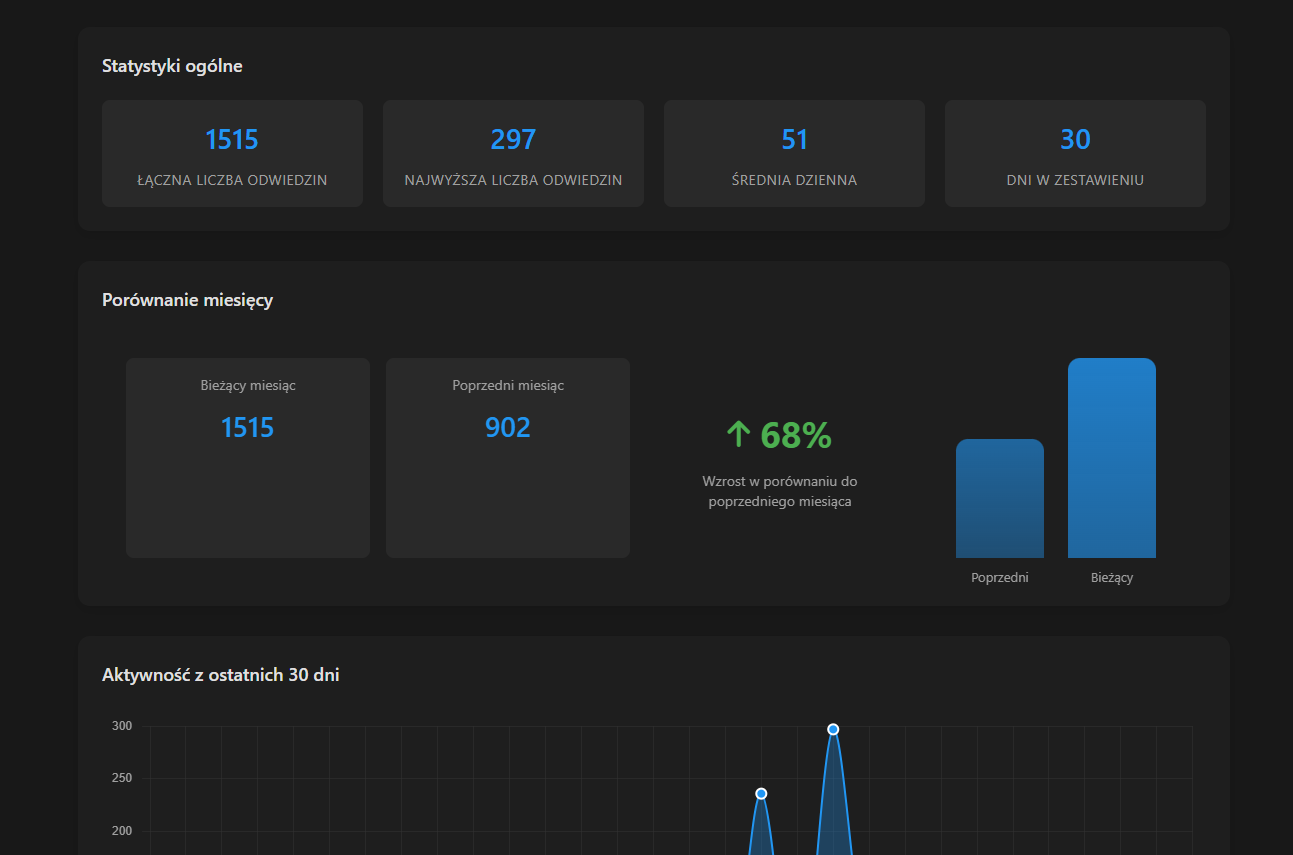
Task: Select the 297 highest visits value
Action: click(x=513, y=139)
